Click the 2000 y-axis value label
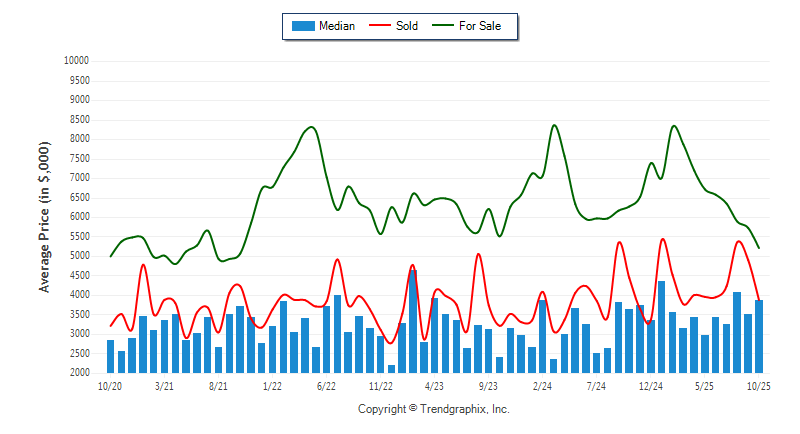The height and width of the screenshot is (434, 800). (79, 373)
